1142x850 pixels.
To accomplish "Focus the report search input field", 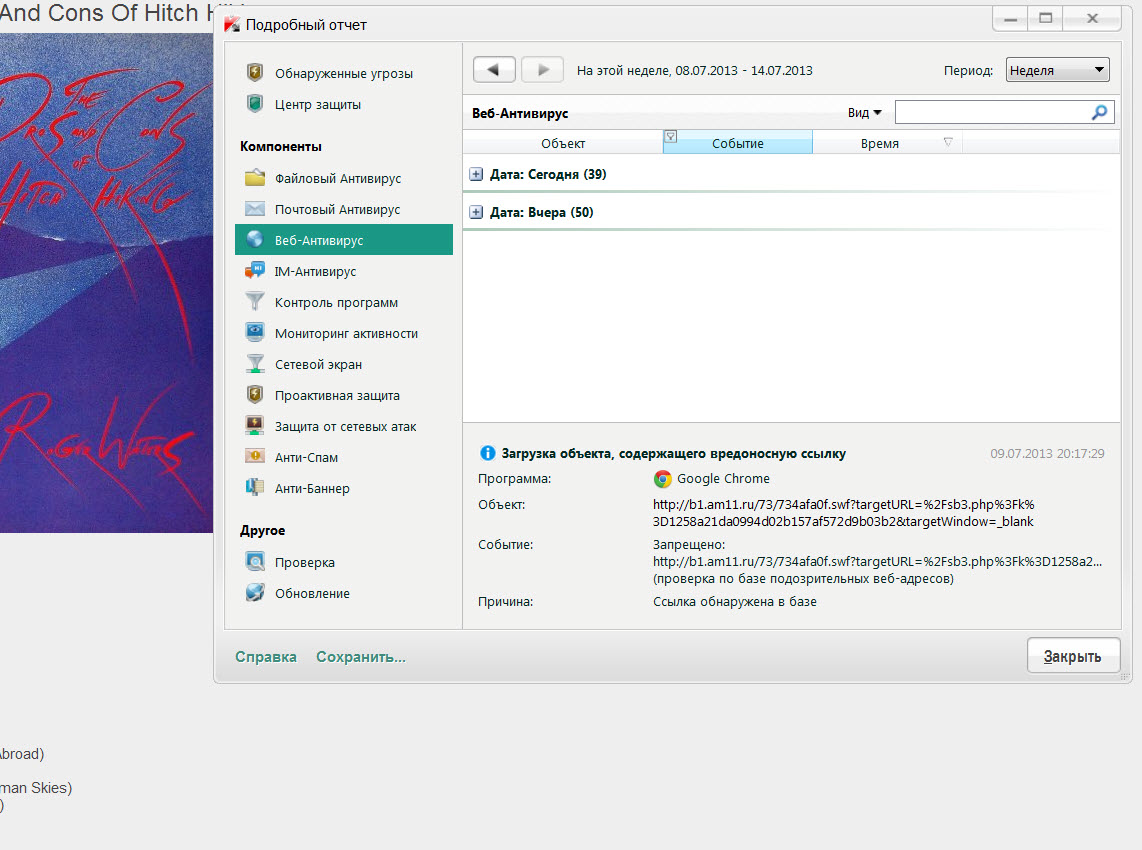I will pyautogui.click(x=993, y=112).
